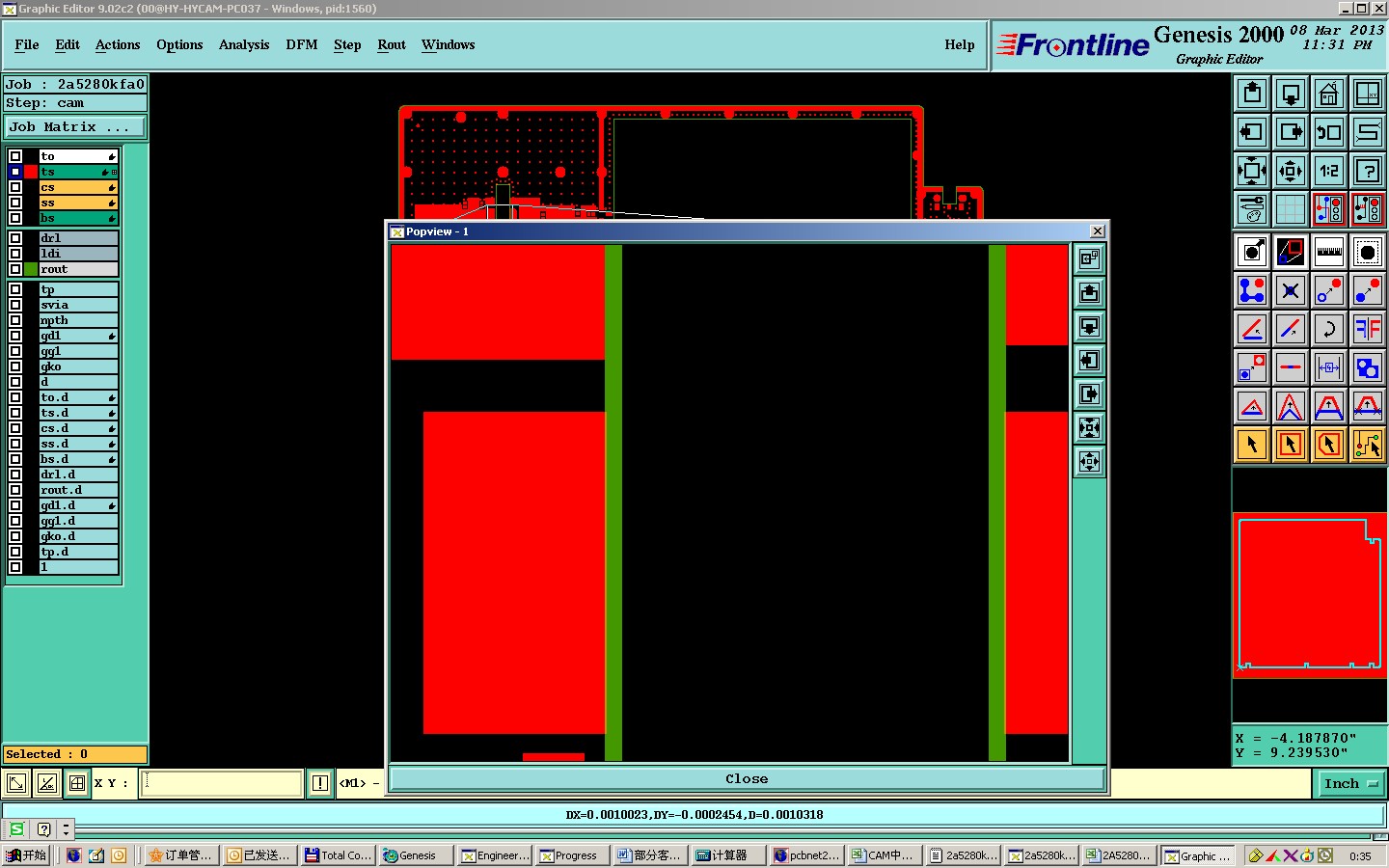The image size is (1389, 868).
Task: Toggle display checkbox for layer to
Action: coord(15,156)
